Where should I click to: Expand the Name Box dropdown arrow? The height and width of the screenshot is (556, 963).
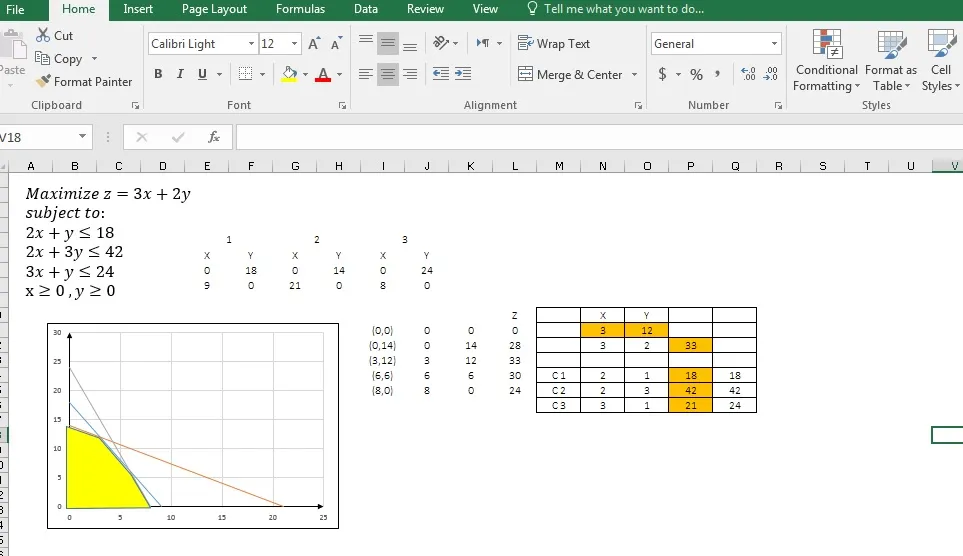[82, 136]
